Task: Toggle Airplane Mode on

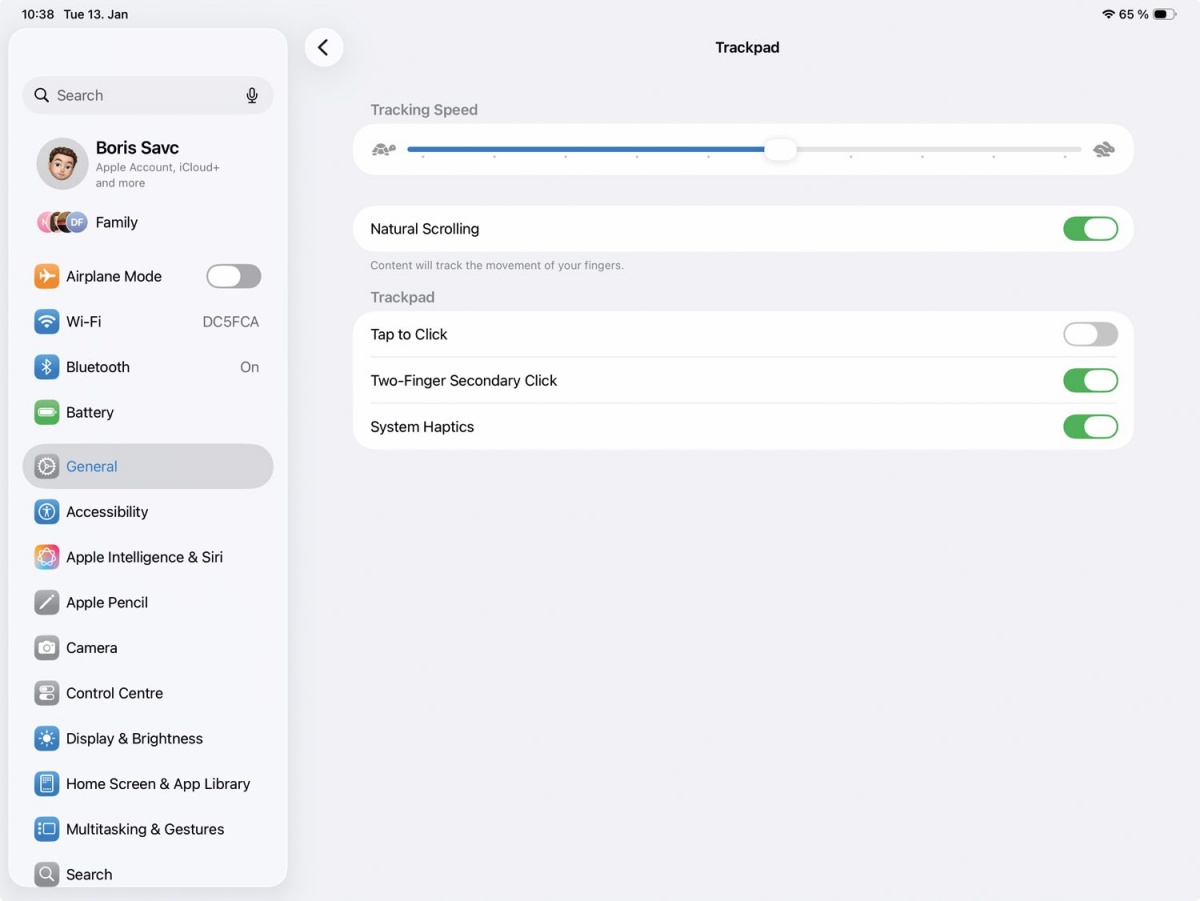Action: (x=234, y=276)
